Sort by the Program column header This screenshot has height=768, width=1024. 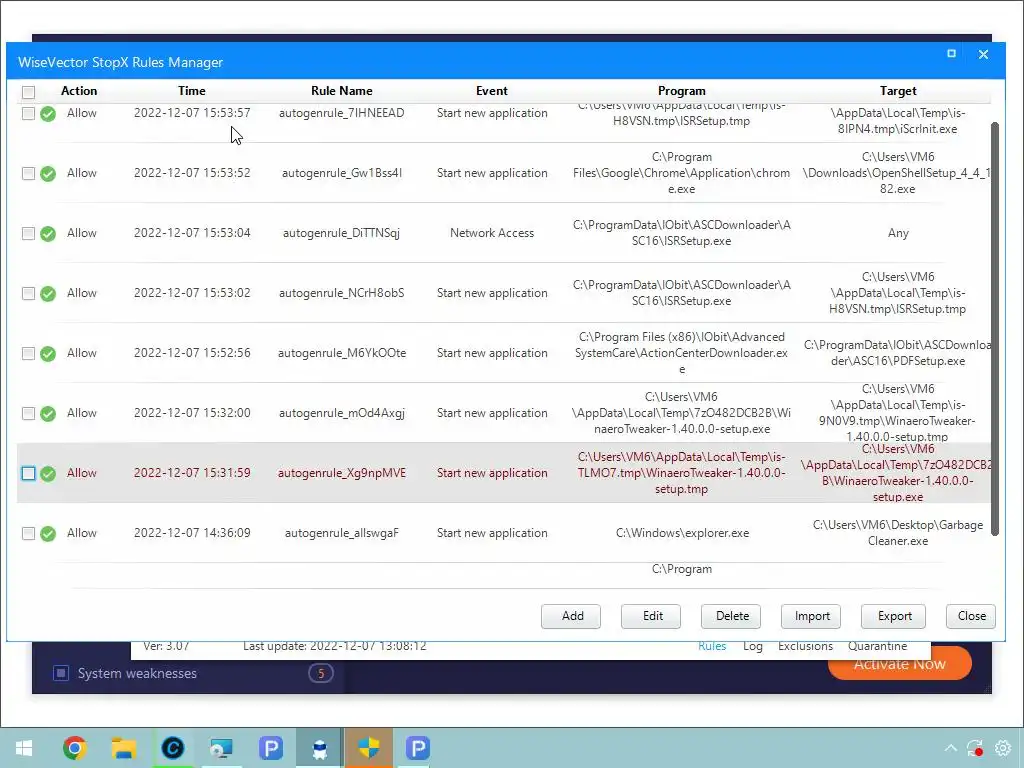[x=681, y=91]
